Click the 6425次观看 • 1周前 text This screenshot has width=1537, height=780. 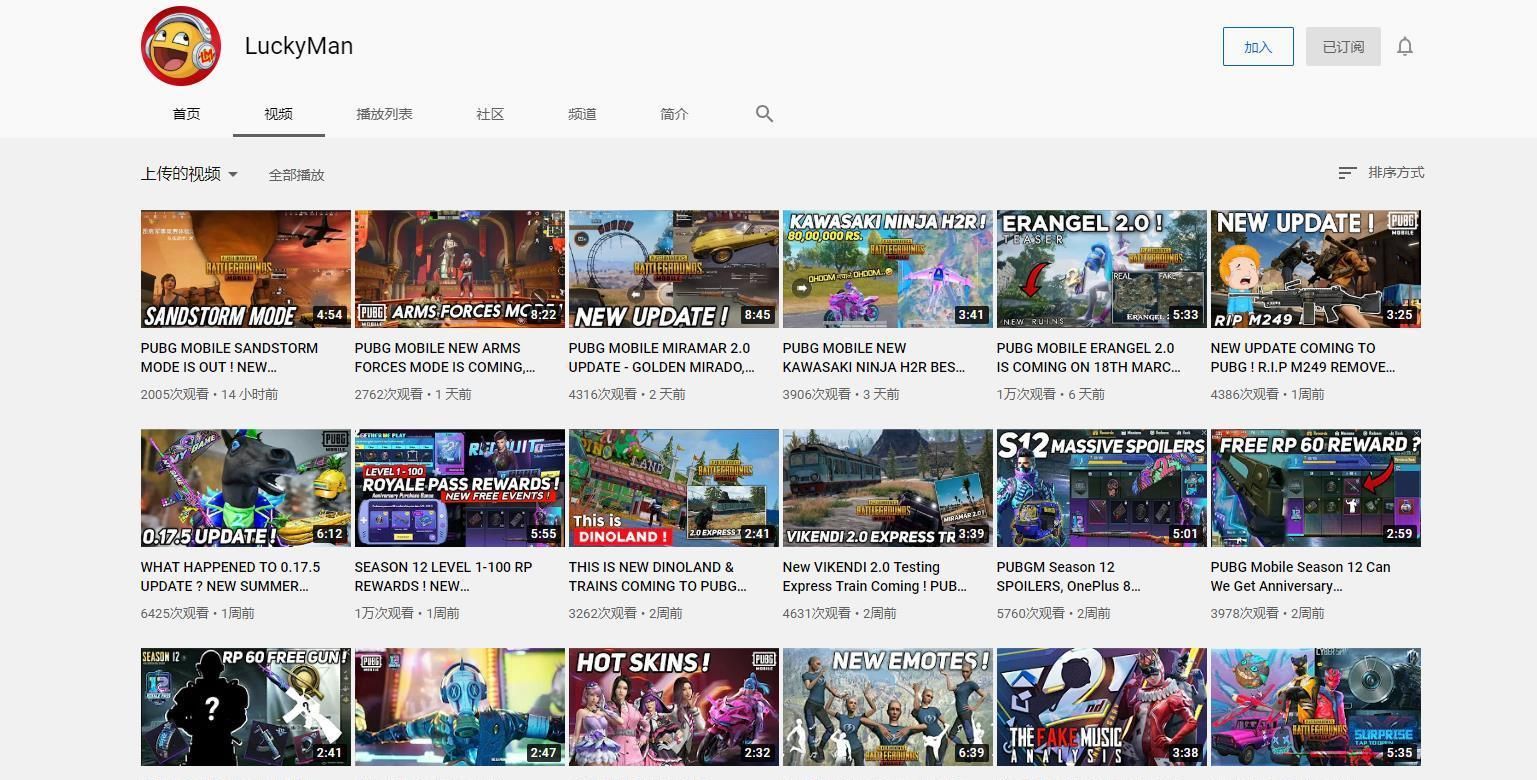pyautogui.click(x=198, y=613)
